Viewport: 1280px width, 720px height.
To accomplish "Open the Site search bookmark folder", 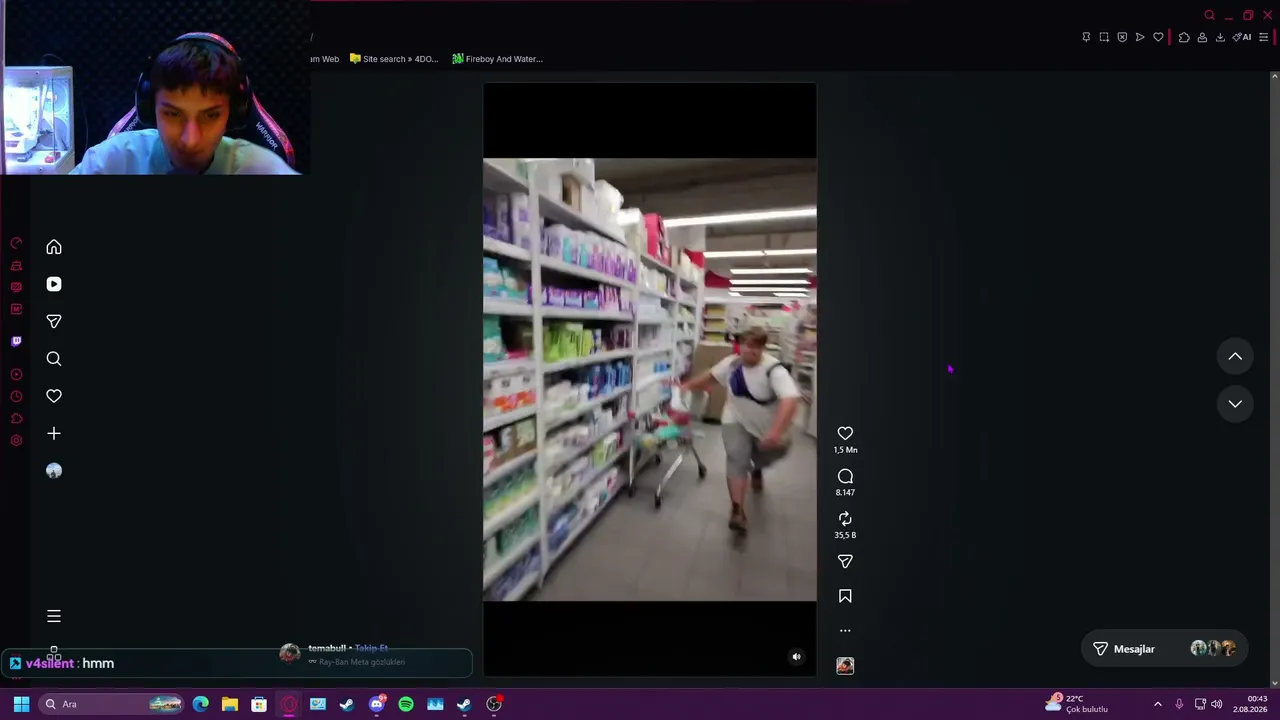I will 394,59.
